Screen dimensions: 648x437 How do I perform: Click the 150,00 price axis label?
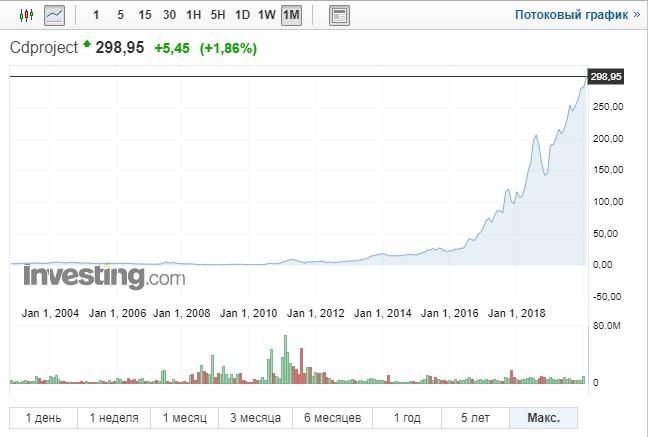(608, 170)
